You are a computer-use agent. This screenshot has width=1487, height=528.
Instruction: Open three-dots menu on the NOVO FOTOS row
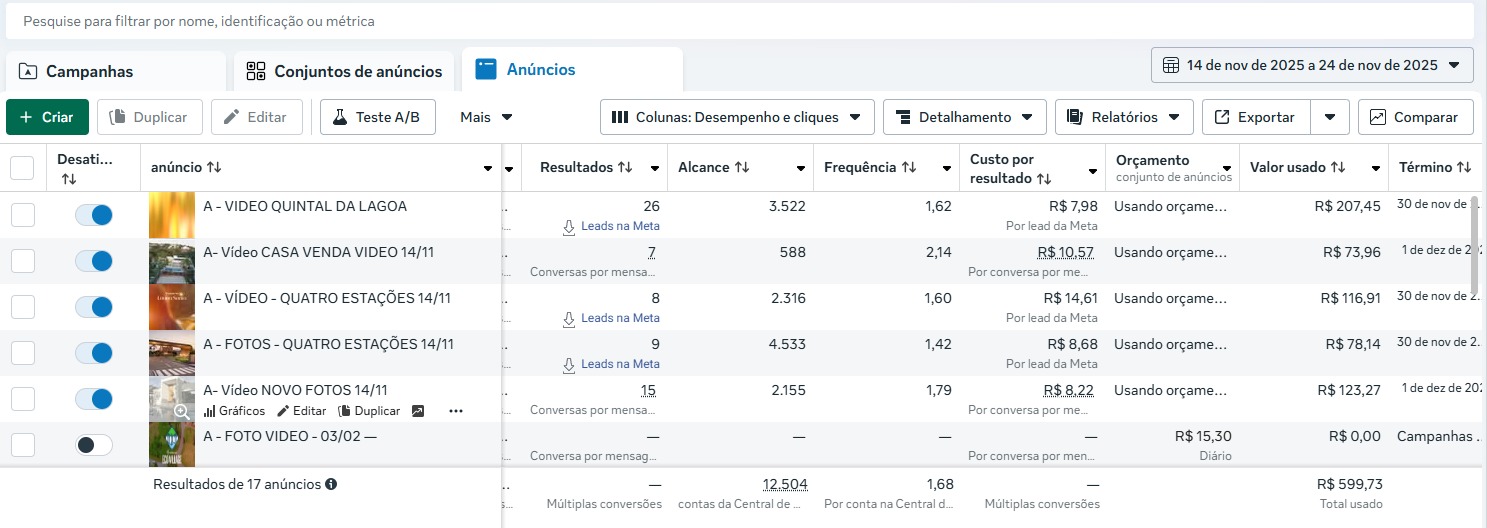pos(456,411)
